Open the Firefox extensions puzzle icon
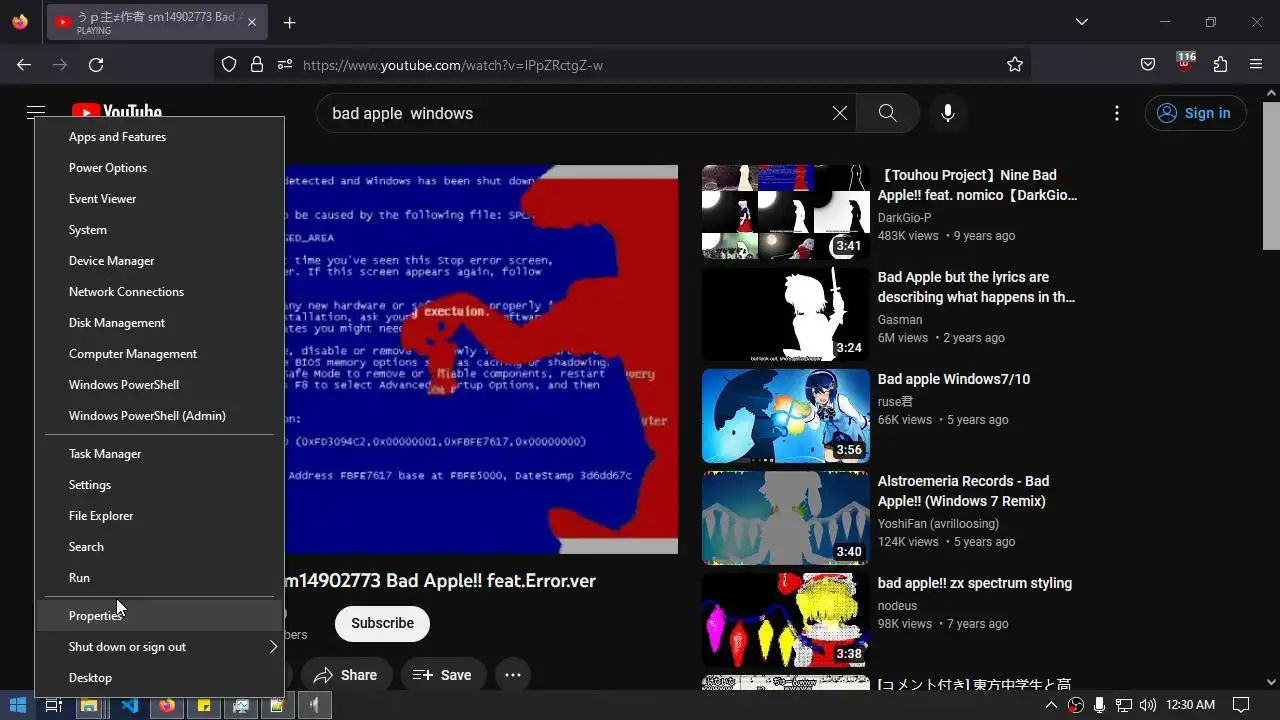The image size is (1280, 720). pyautogui.click(x=1220, y=65)
